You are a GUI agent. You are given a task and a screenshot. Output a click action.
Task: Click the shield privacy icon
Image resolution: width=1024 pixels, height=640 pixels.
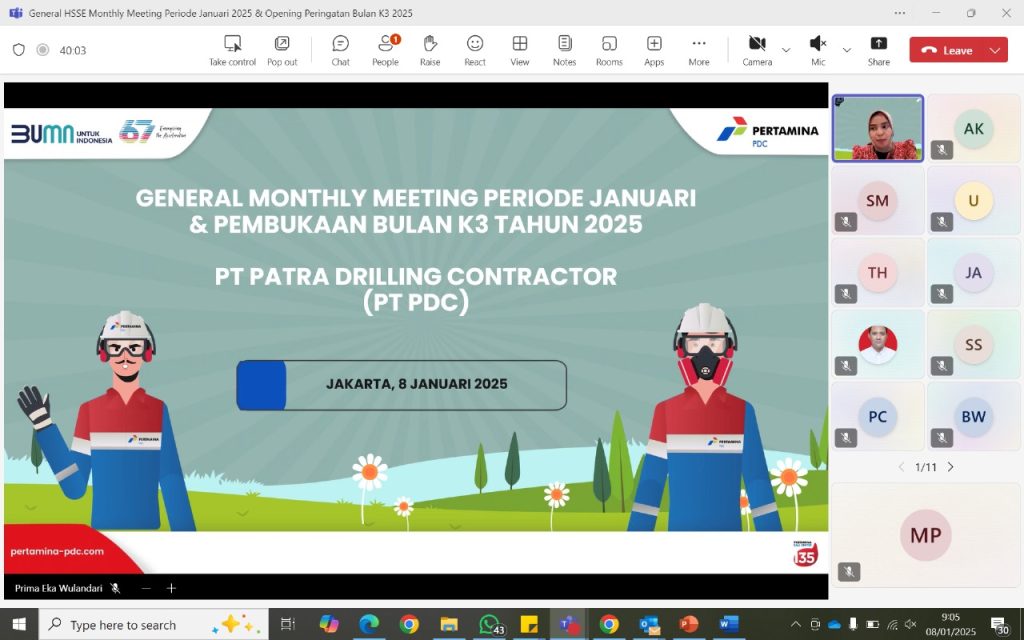point(19,50)
